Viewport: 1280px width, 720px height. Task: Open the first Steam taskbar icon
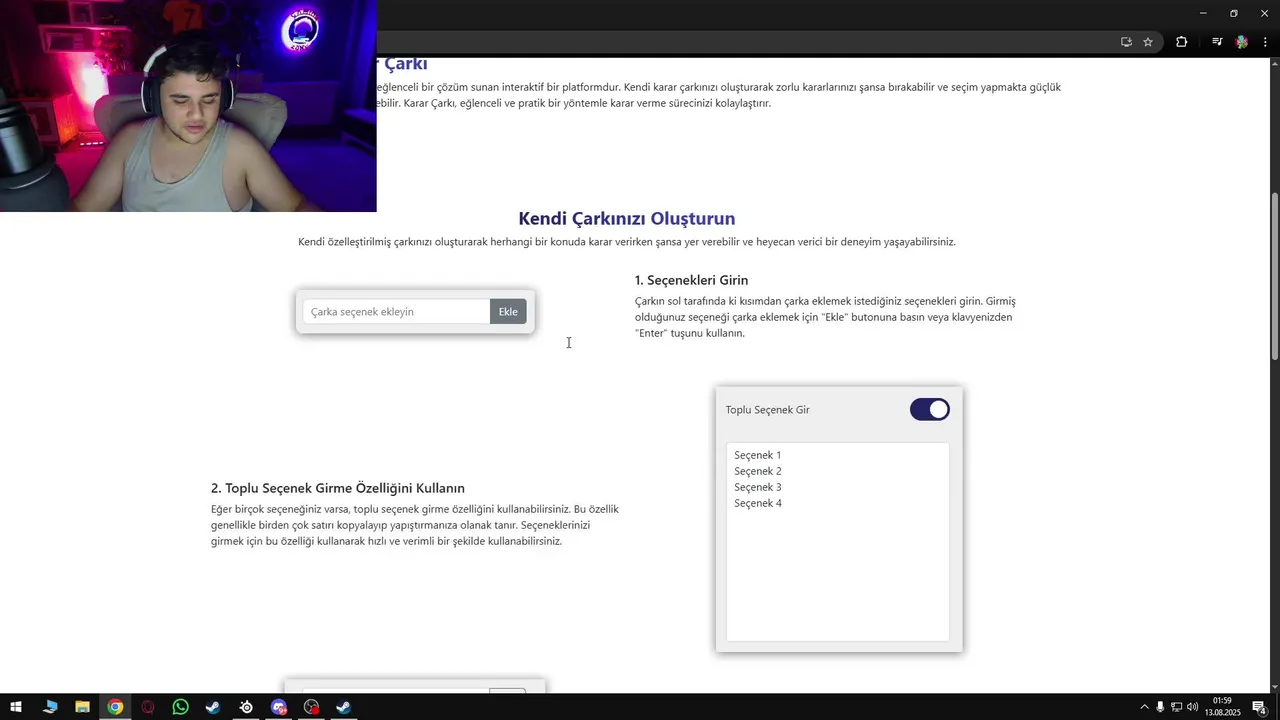tap(213, 707)
